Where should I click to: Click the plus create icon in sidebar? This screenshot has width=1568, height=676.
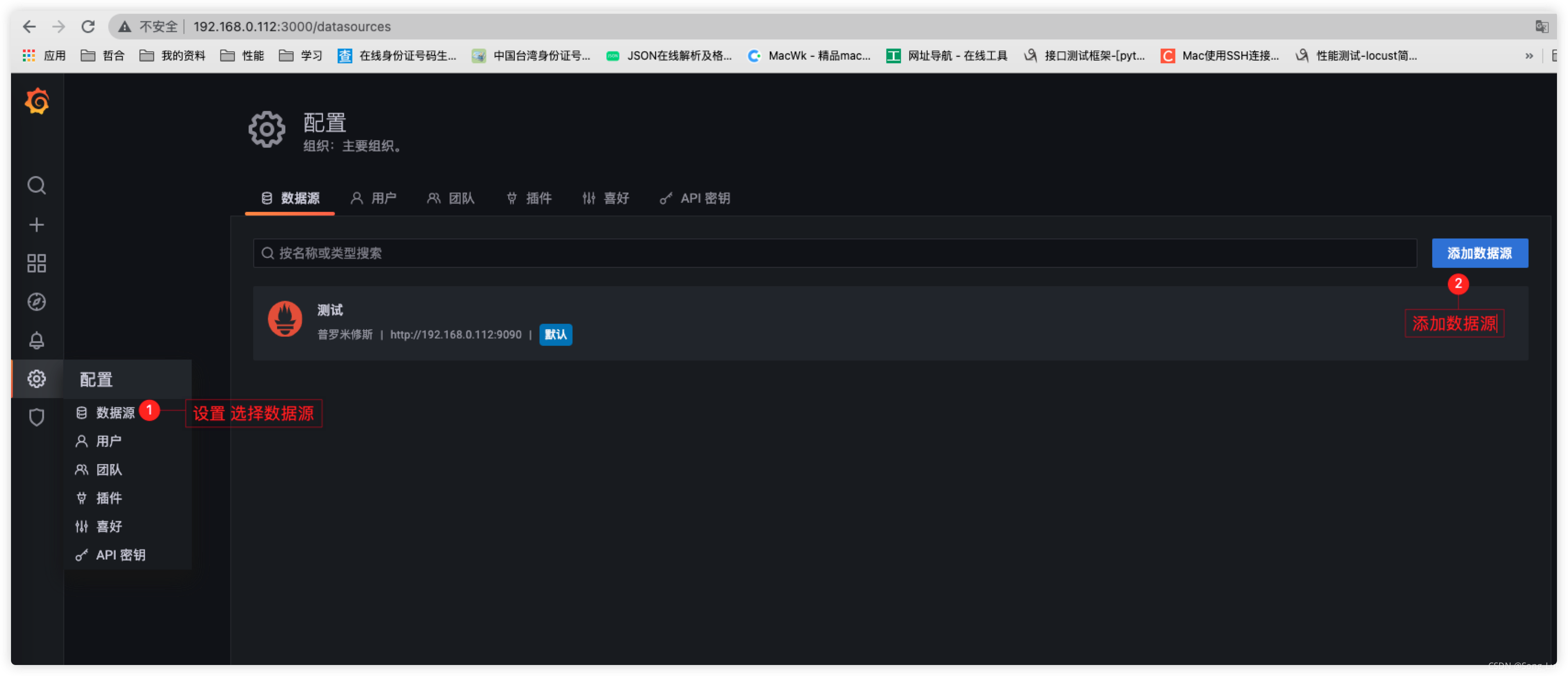tap(37, 225)
